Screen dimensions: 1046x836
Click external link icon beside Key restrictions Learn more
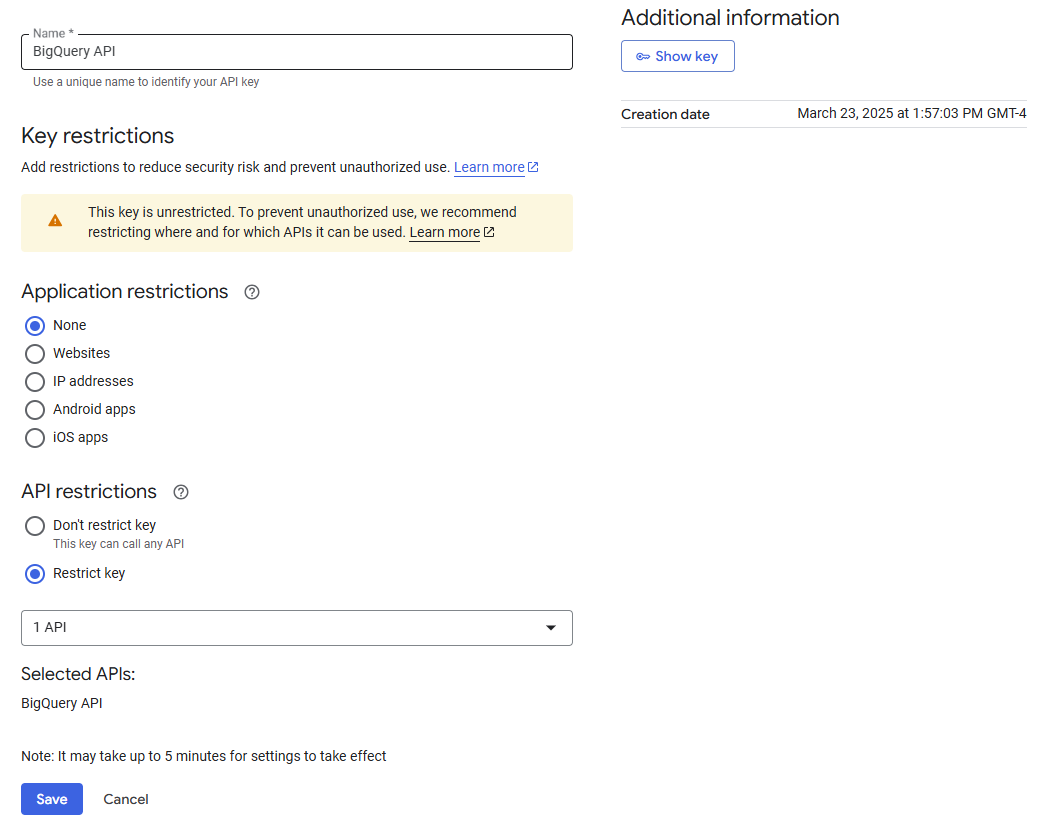pyautogui.click(x=533, y=167)
